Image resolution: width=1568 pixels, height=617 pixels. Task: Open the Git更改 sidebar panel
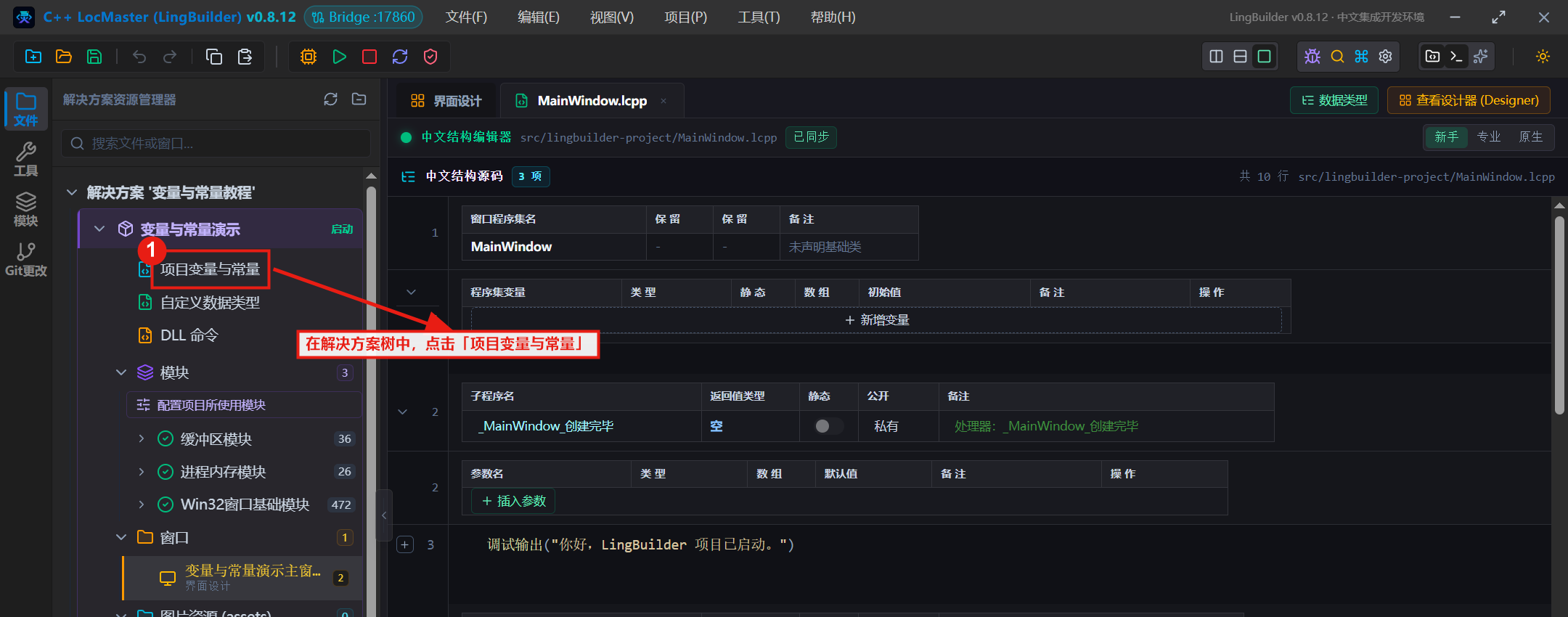[x=26, y=259]
